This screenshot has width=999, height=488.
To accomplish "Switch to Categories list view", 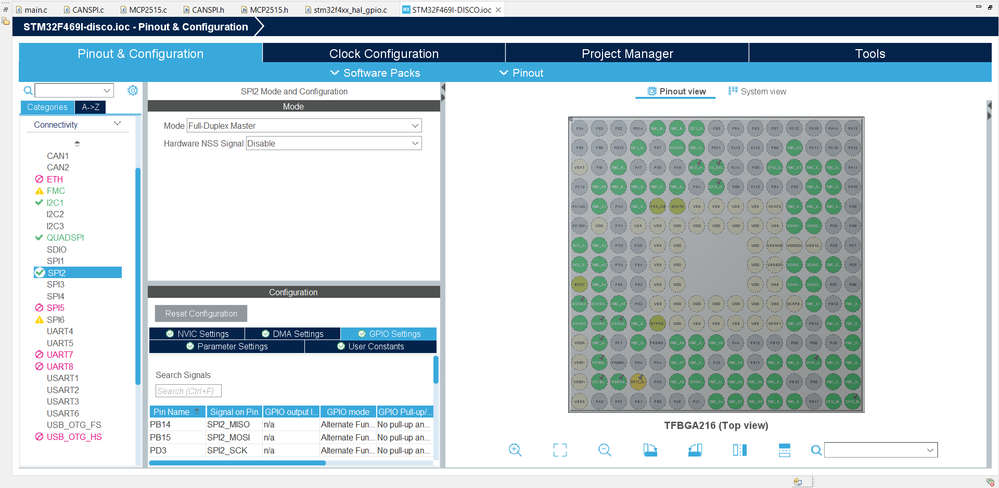I will [x=47, y=107].
